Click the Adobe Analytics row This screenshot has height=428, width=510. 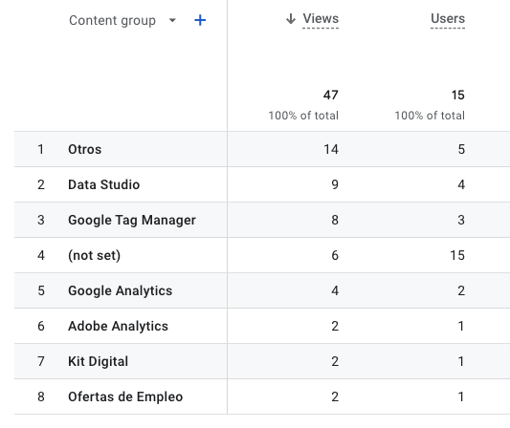(262, 326)
